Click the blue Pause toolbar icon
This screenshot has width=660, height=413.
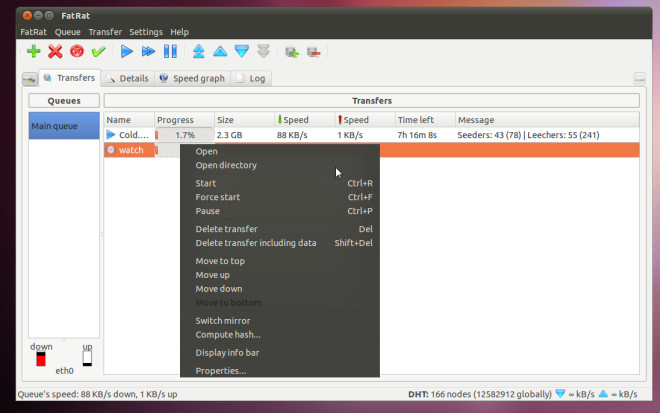click(170, 52)
